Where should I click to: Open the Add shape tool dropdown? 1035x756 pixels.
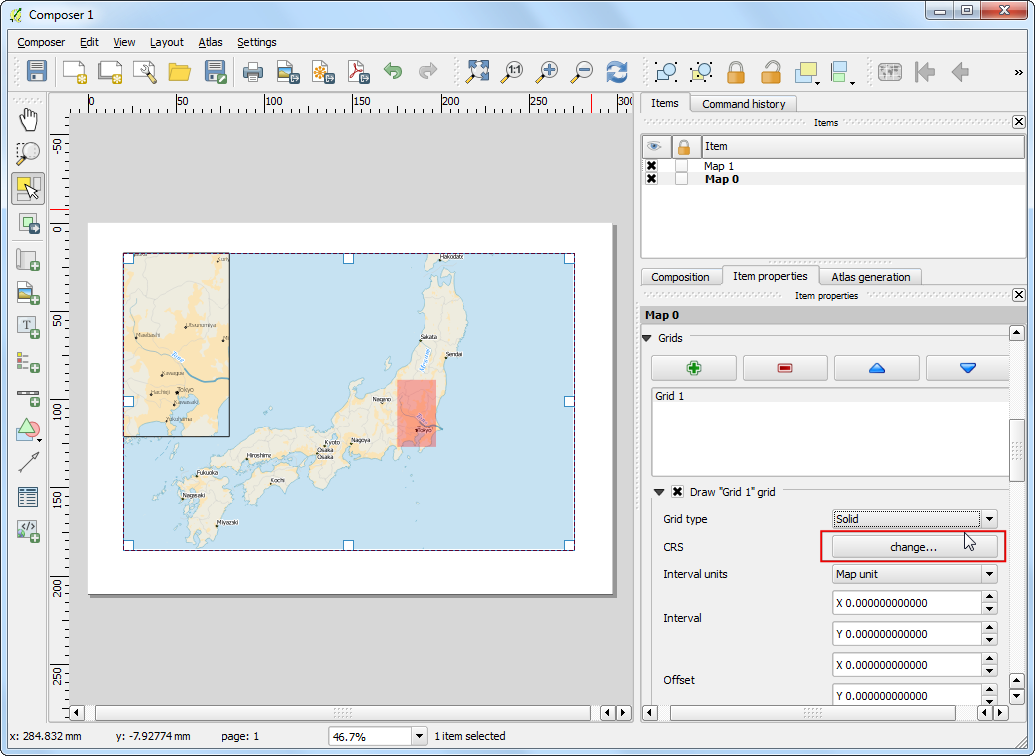click(40, 440)
